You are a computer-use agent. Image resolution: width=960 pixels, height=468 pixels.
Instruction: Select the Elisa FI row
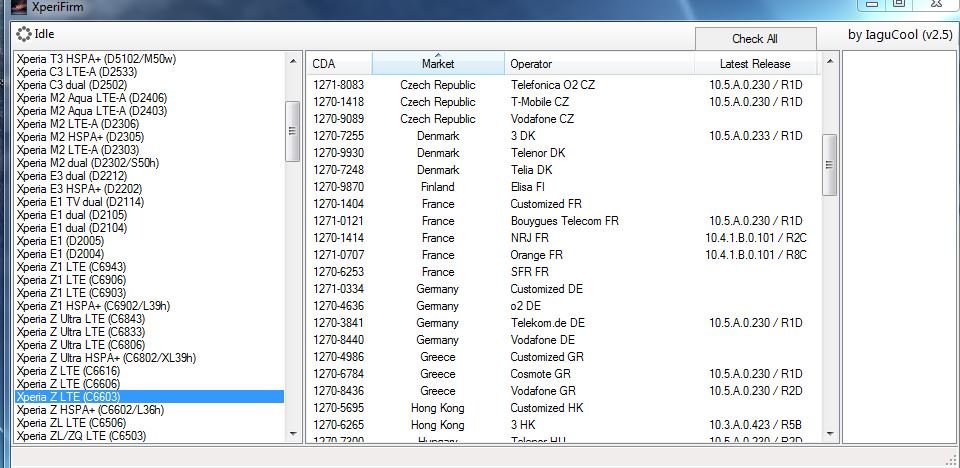[x=563, y=187]
